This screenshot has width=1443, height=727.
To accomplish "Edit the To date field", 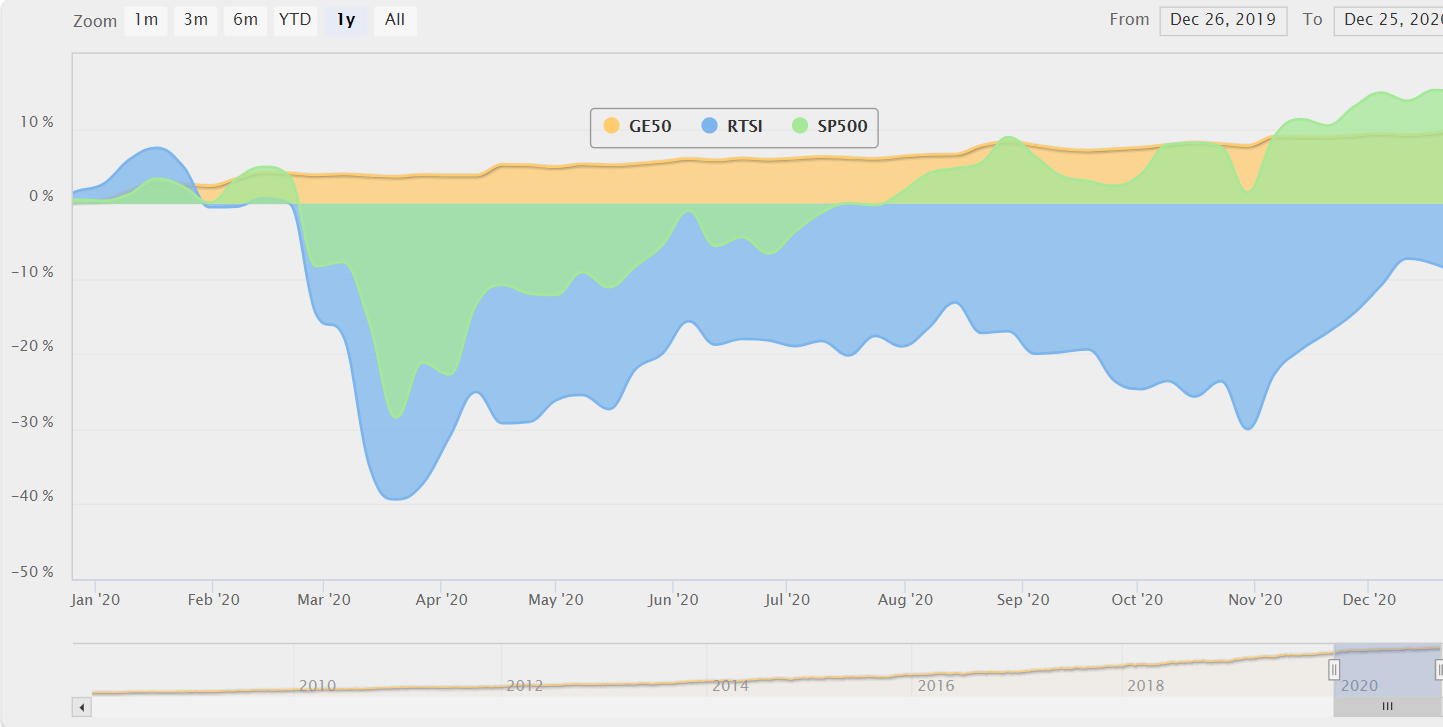I will (x=1389, y=20).
